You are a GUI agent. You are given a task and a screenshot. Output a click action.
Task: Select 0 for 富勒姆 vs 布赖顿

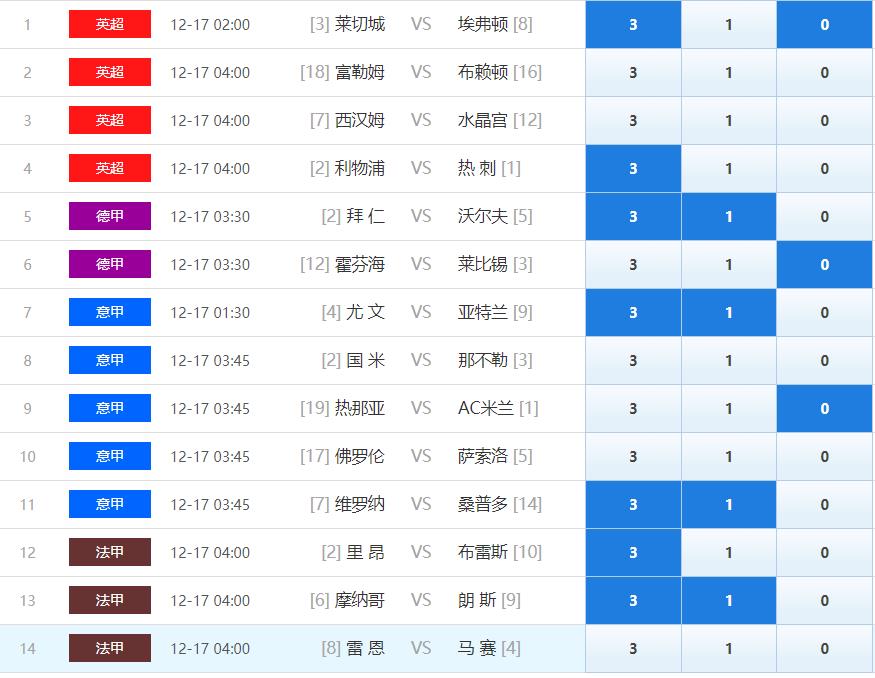[x=824, y=73]
